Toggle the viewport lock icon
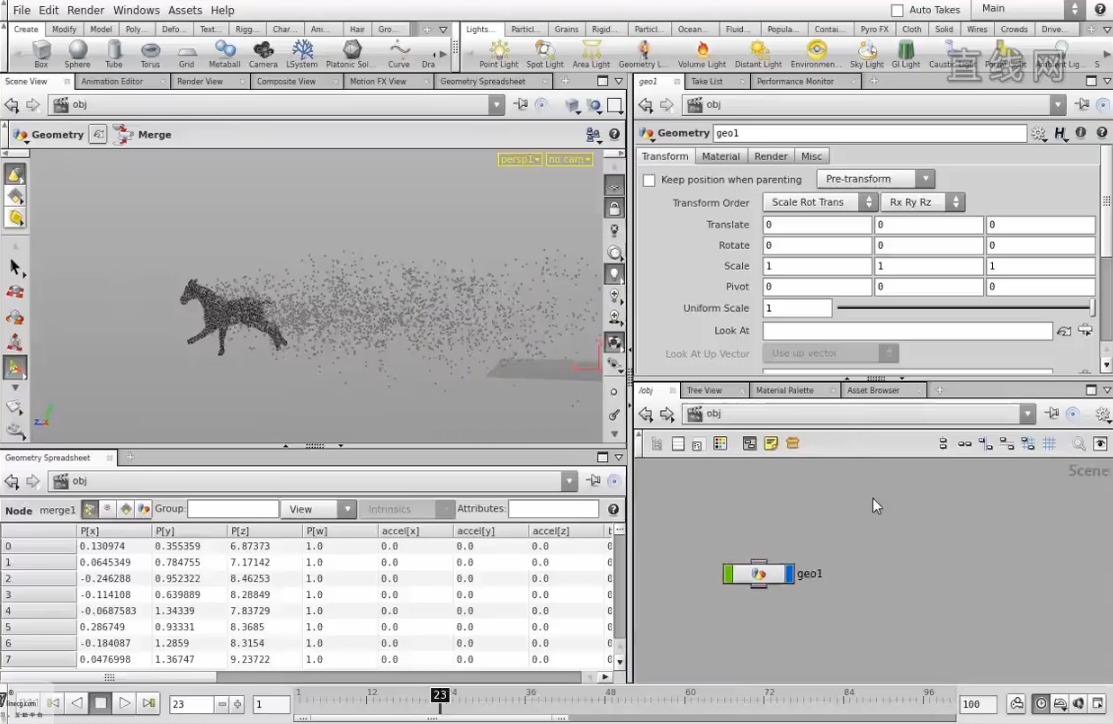This screenshot has height=724, width=1113. click(x=614, y=208)
